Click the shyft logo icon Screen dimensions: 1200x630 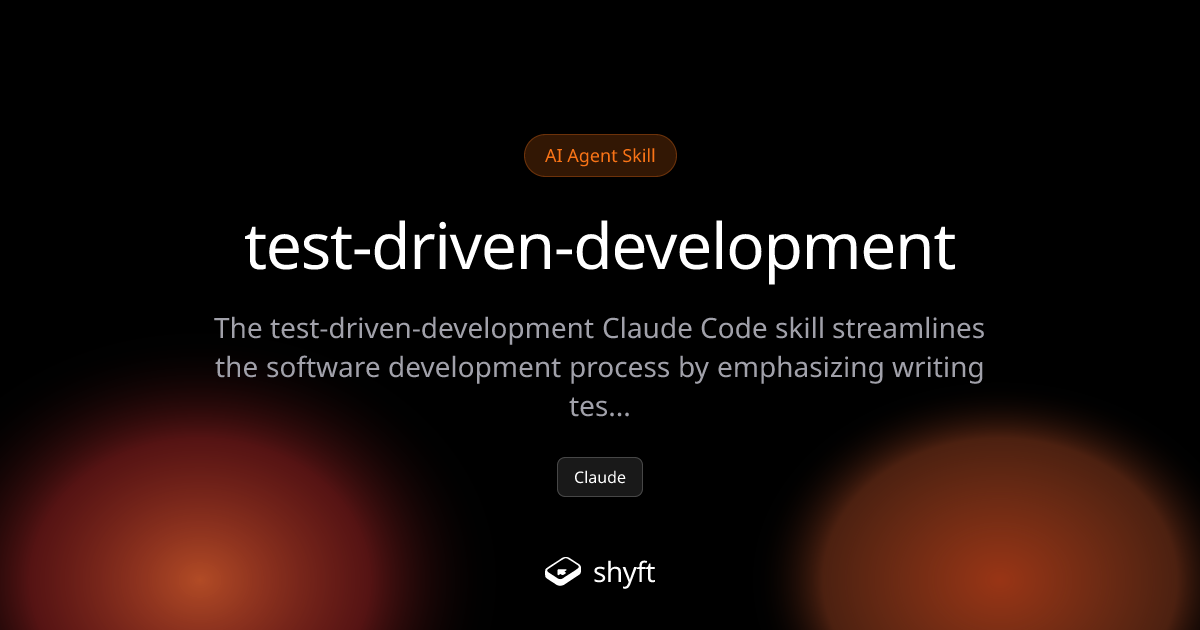(x=563, y=572)
